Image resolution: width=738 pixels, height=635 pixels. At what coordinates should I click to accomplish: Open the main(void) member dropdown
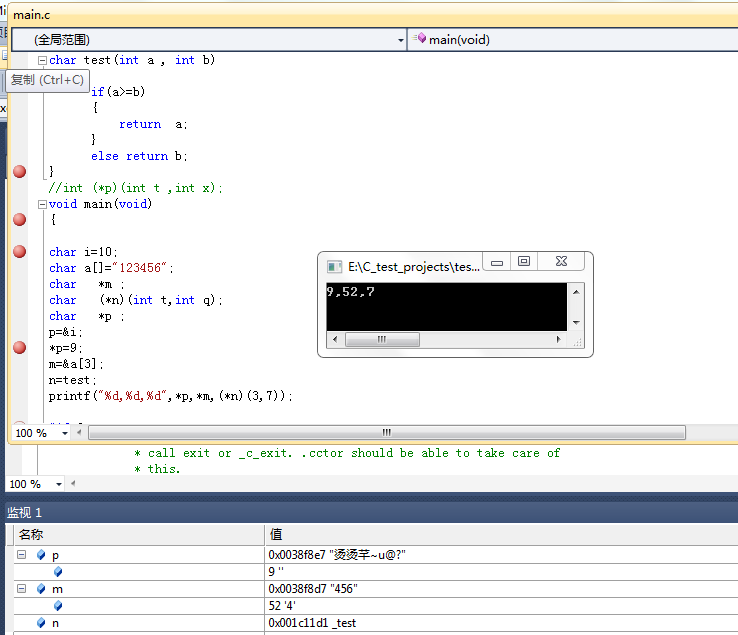573,40
